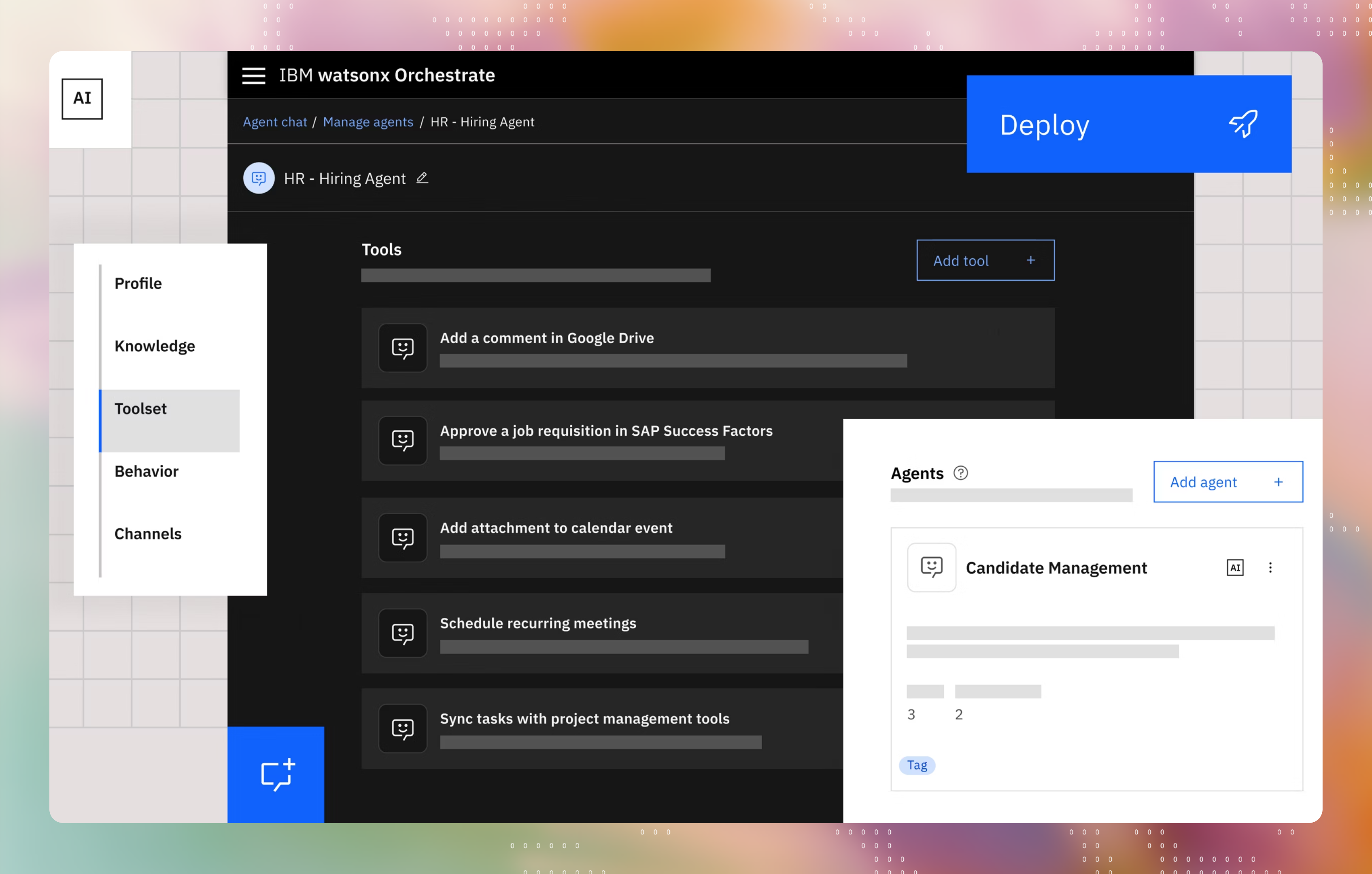Click the Deploy button
Image resolution: width=1372 pixels, height=874 pixels.
pos(1129,124)
